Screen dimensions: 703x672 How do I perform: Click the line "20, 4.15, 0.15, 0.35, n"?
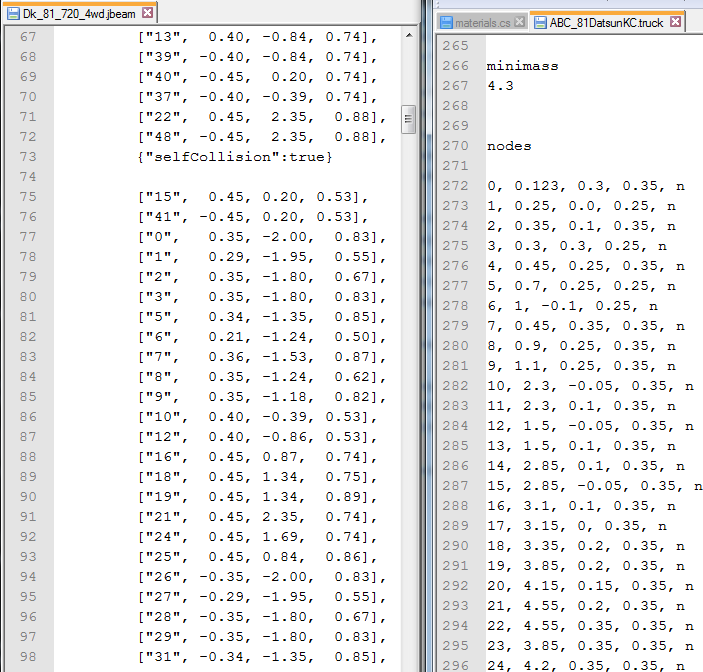click(590, 585)
